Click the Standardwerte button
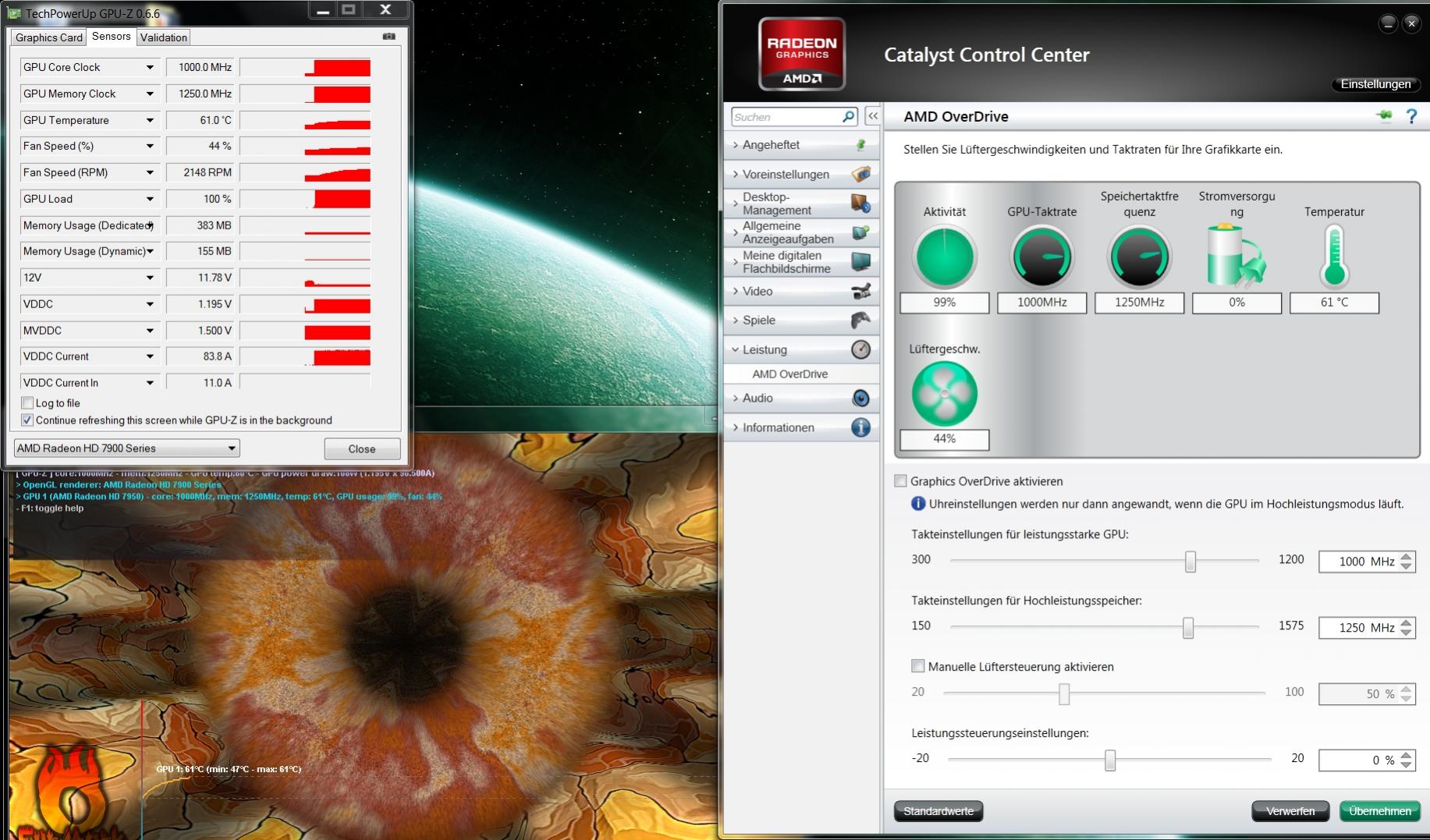The height and width of the screenshot is (840, 1430). click(x=939, y=811)
